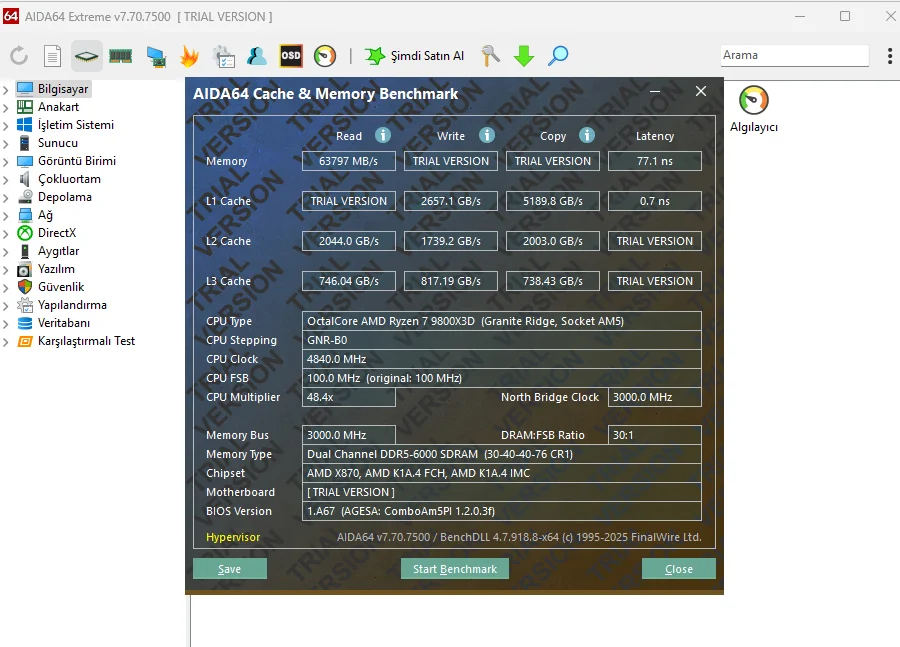Expand the Anakart tree node
Viewport: 900px width, 647px height.
pos(7,107)
